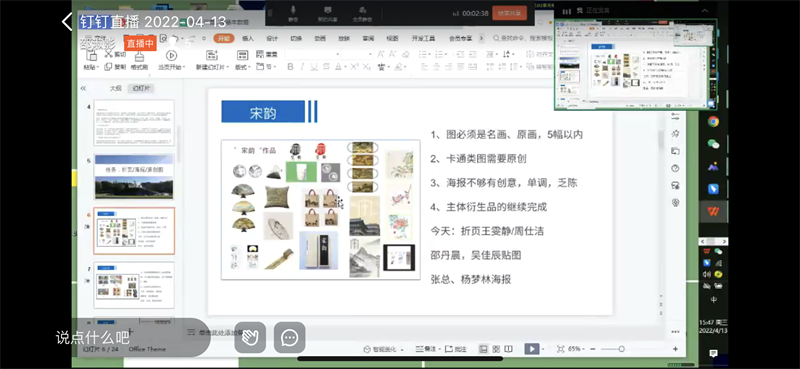Image resolution: width=800 pixels, height=369 pixels.
Task: Click the fit slide to window icon
Action: (x=561, y=349)
